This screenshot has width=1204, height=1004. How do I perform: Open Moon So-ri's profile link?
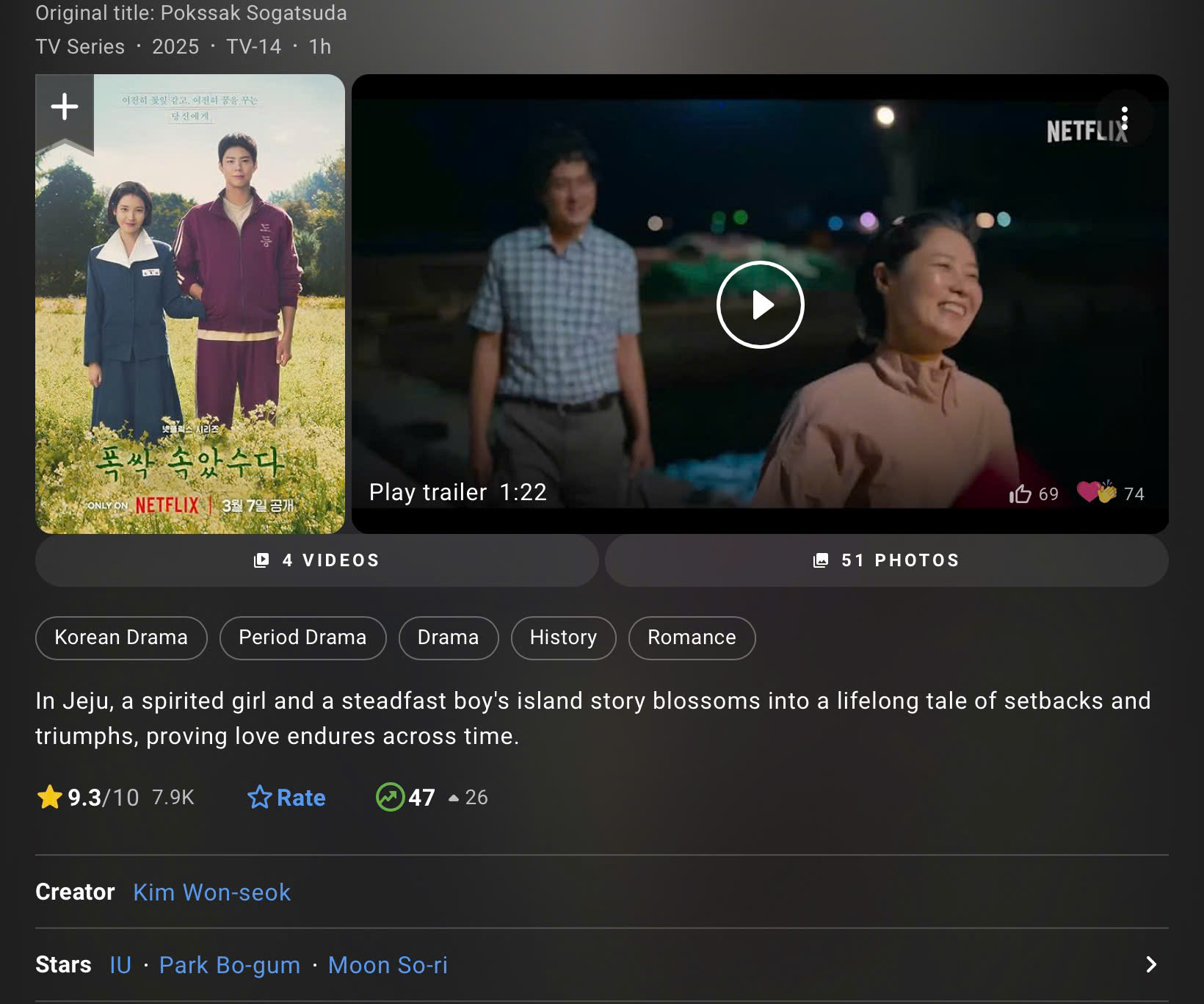point(388,965)
